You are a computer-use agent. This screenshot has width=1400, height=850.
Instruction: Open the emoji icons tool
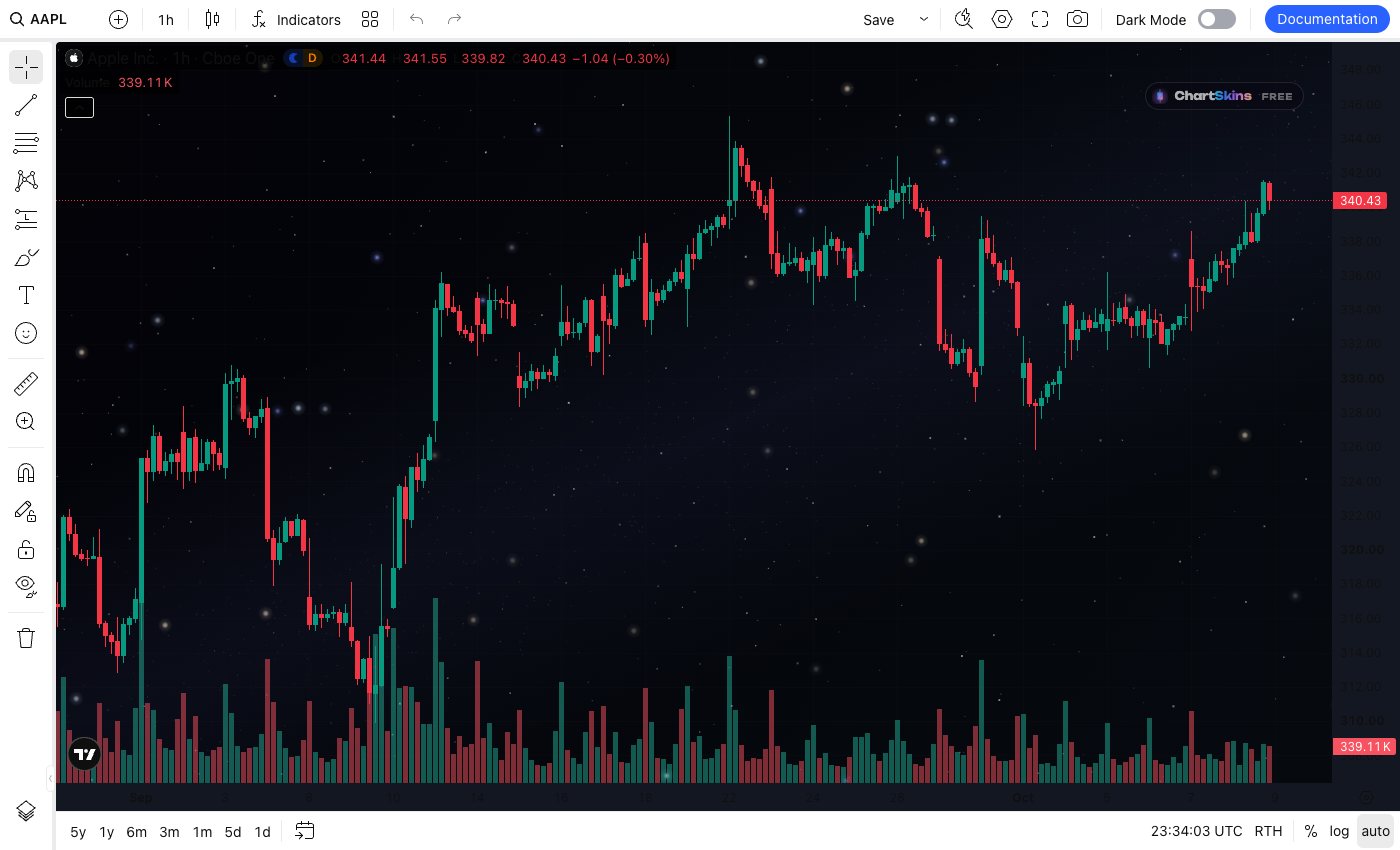coord(26,333)
